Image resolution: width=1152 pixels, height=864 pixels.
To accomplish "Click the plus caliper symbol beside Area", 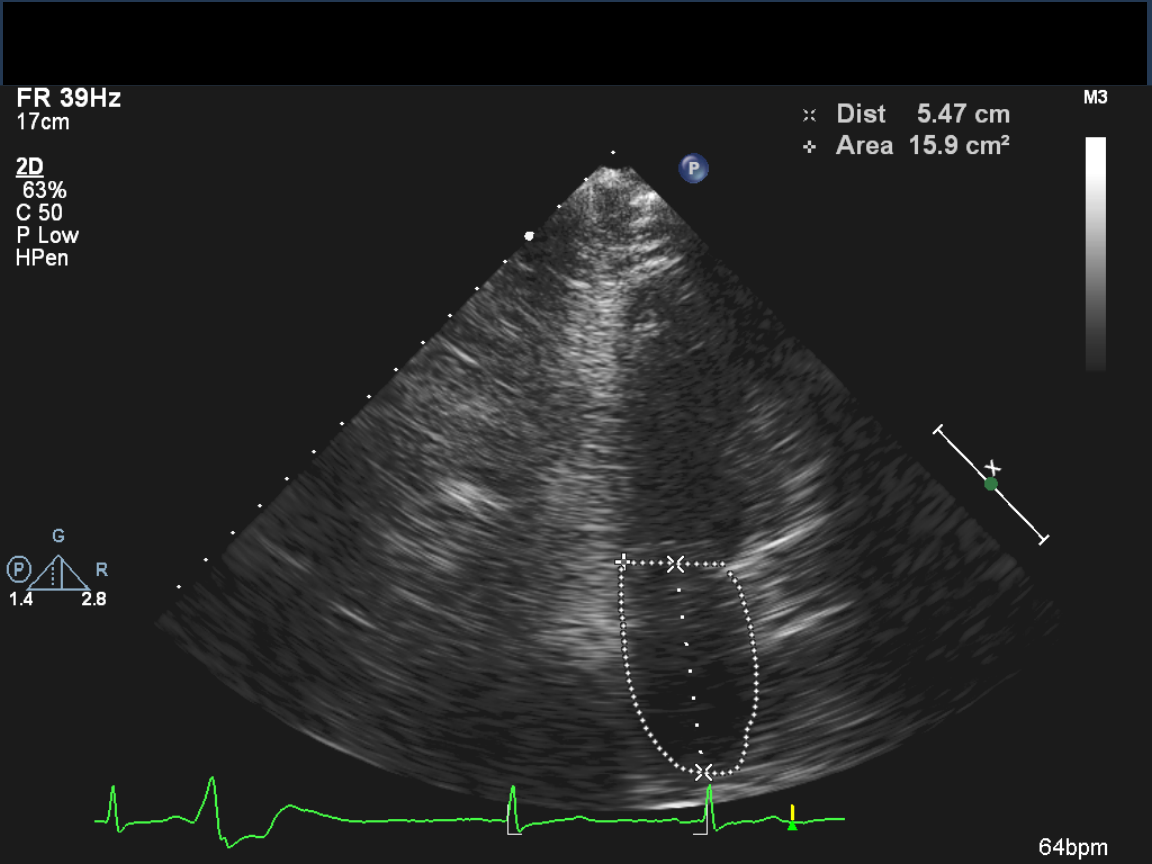I will [x=810, y=147].
